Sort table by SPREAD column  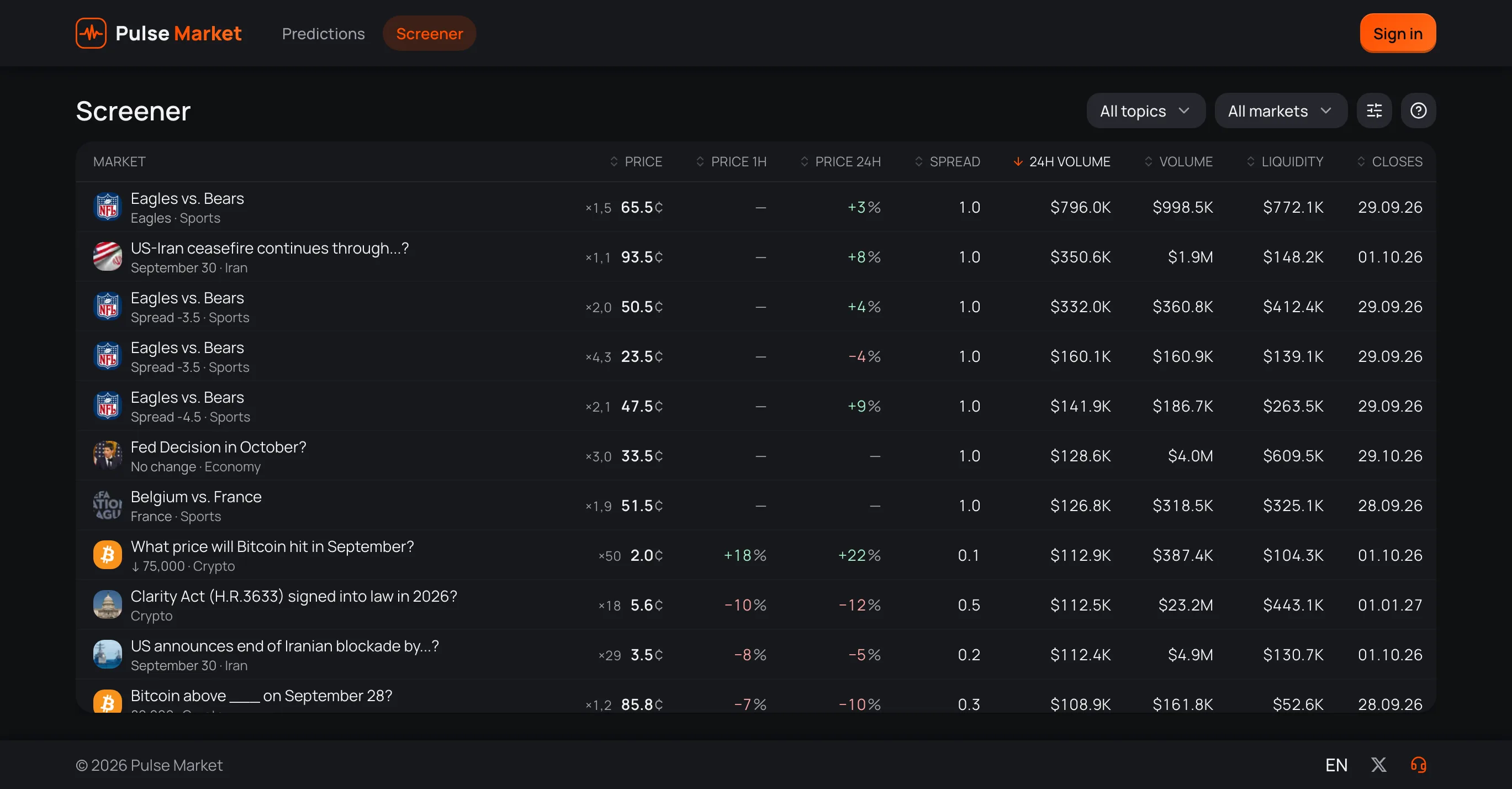coord(948,161)
